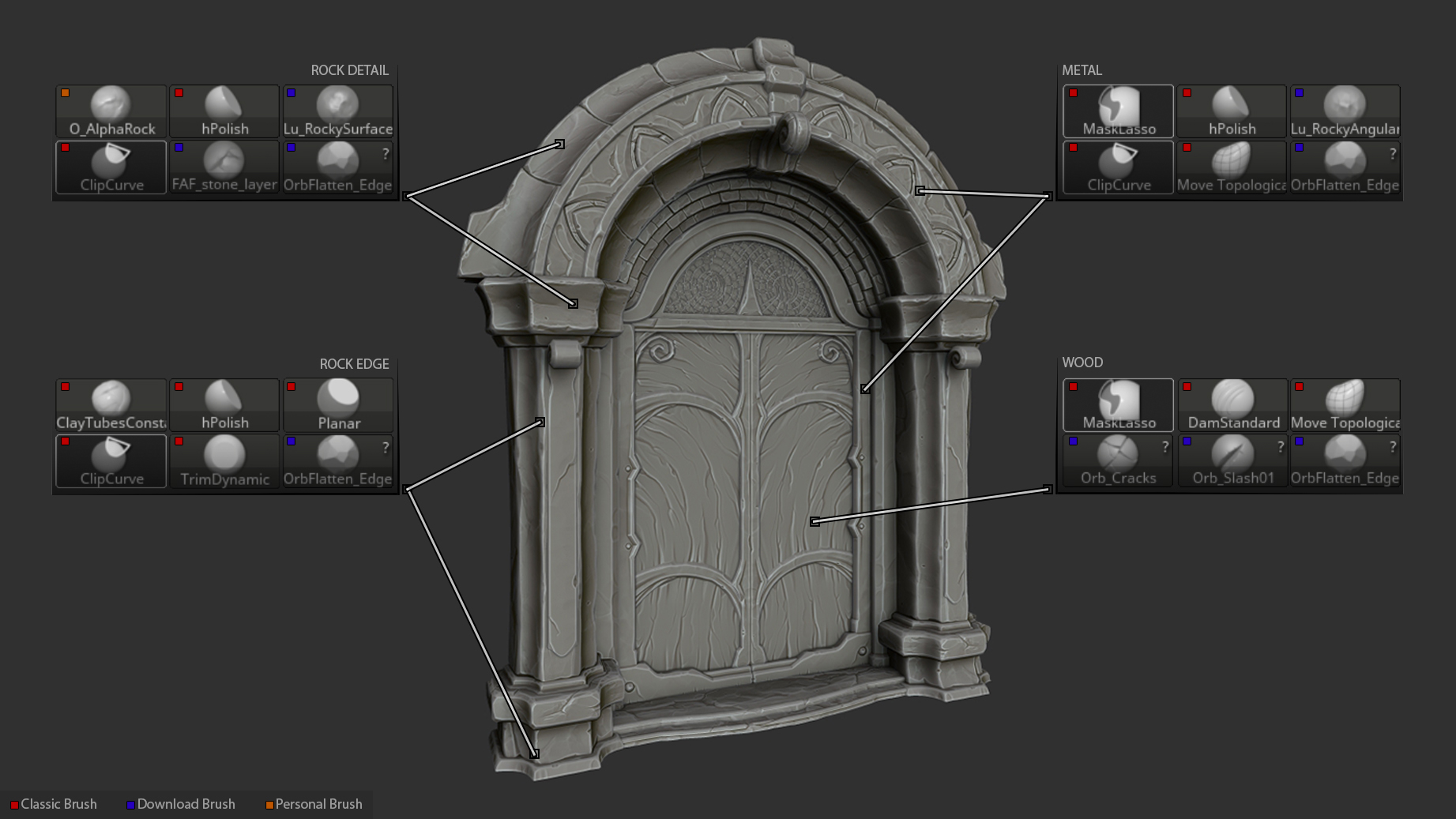Choose Move Topological brush in Metal panel
This screenshot has width=1456, height=819.
(x=1232, y=167)
